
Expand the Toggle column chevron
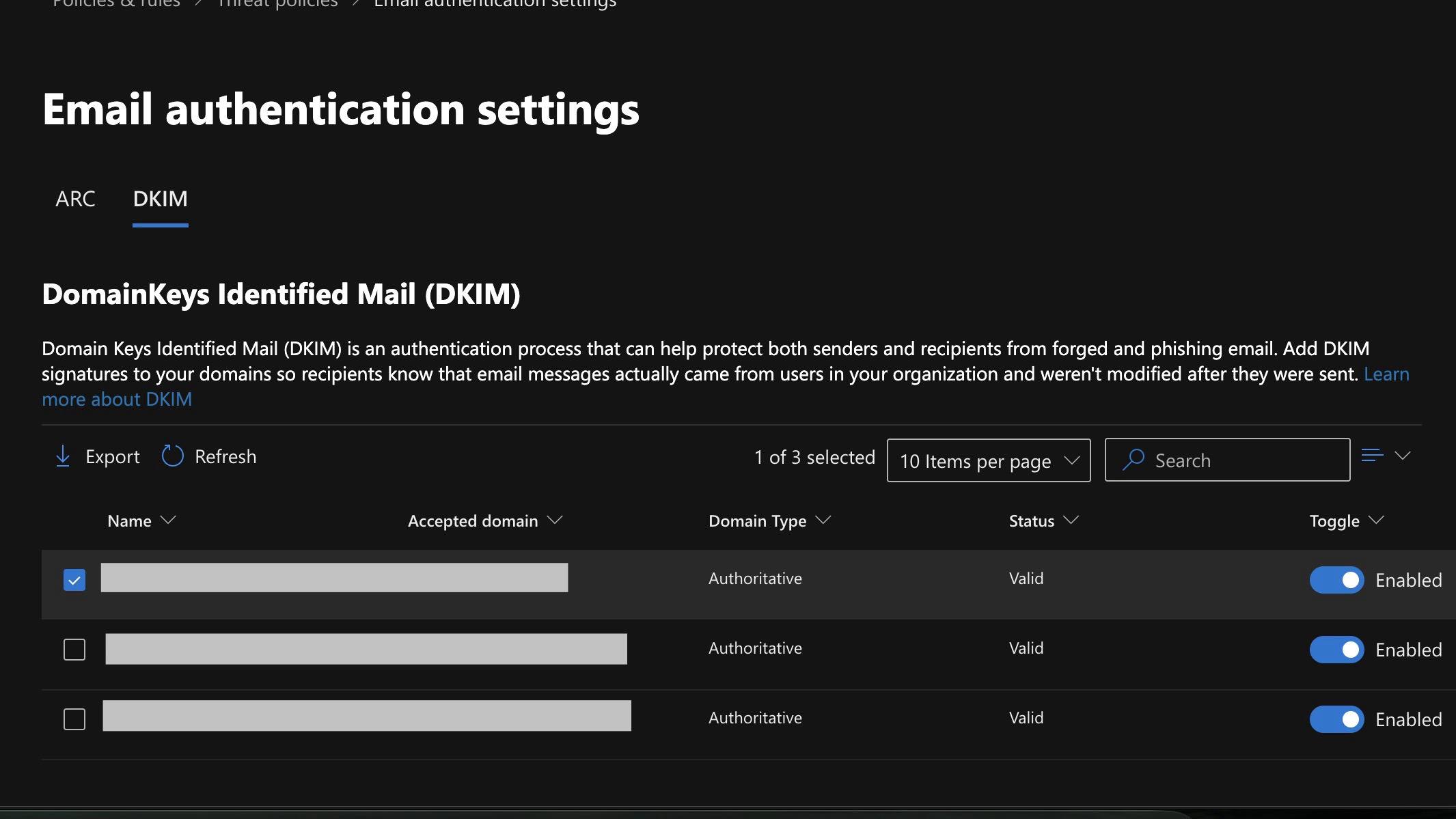(x=1376, y=520)
